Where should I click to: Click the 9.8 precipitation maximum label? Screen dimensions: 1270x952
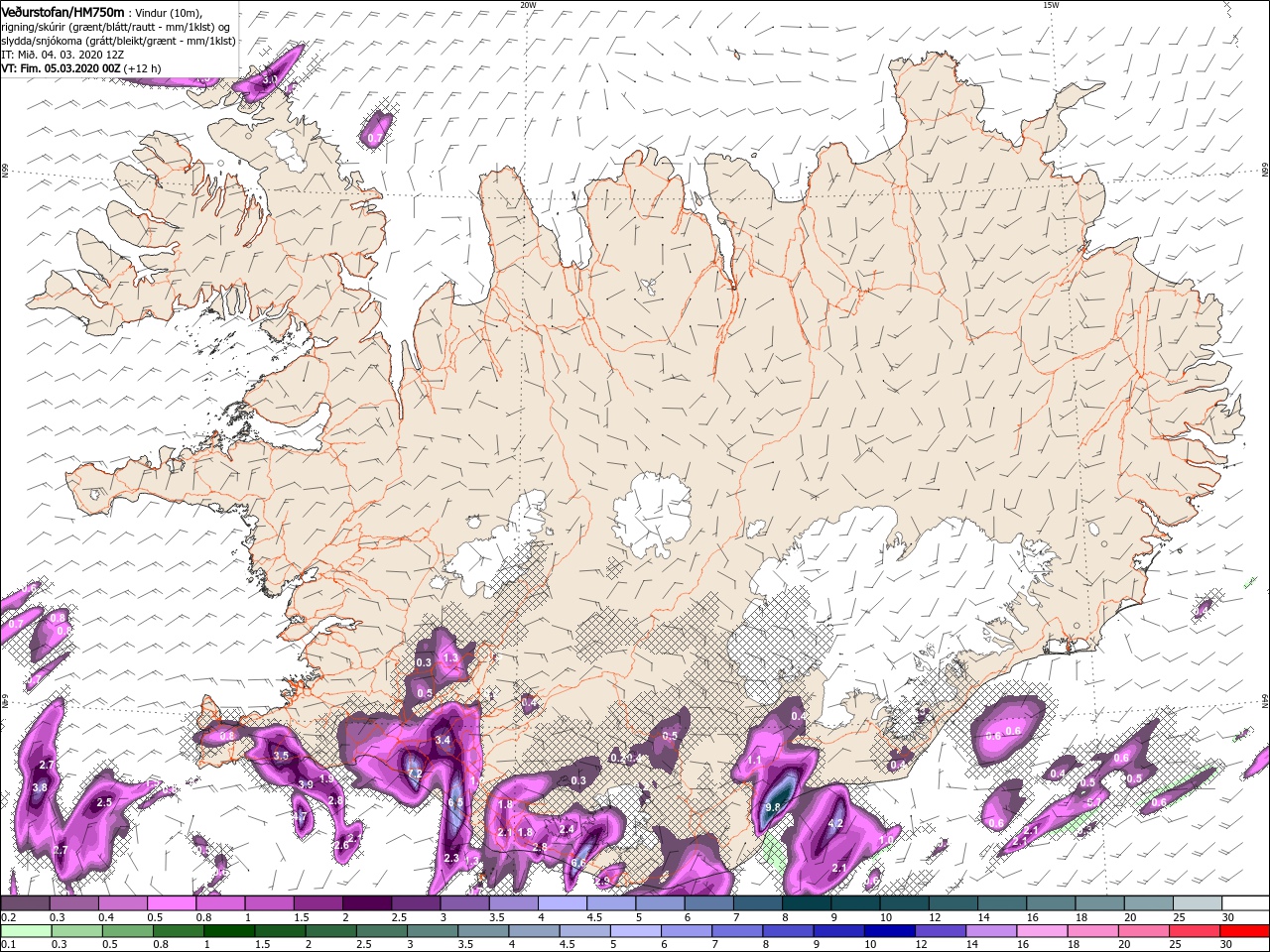click(774, 808)
